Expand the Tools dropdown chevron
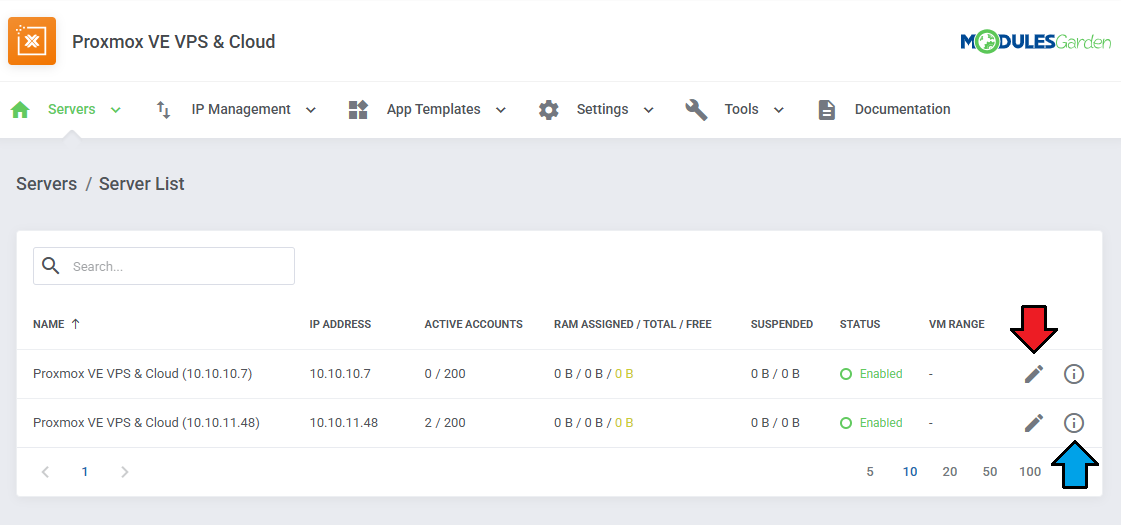Screen dimensions: 1121x525 [779, 110]
